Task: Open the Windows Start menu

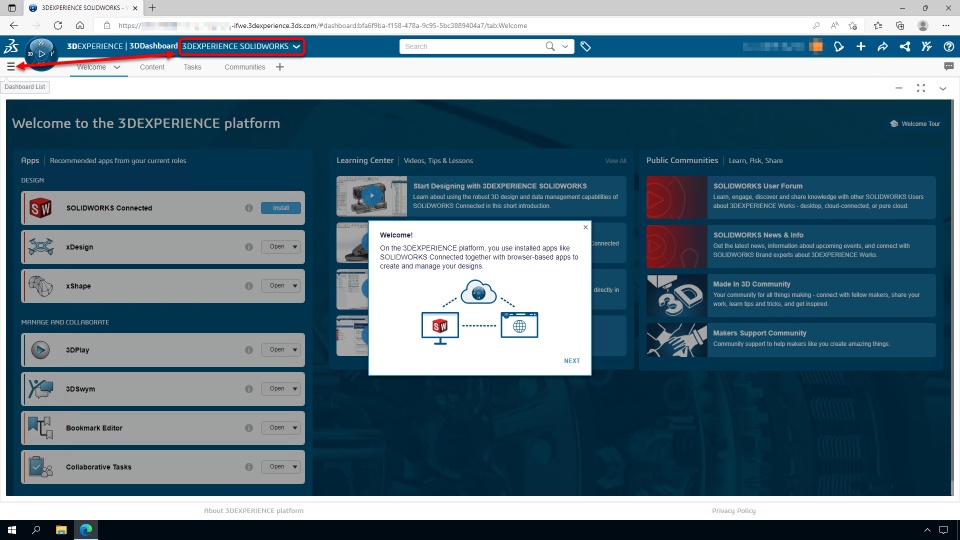Action: [x=12, y=530]
